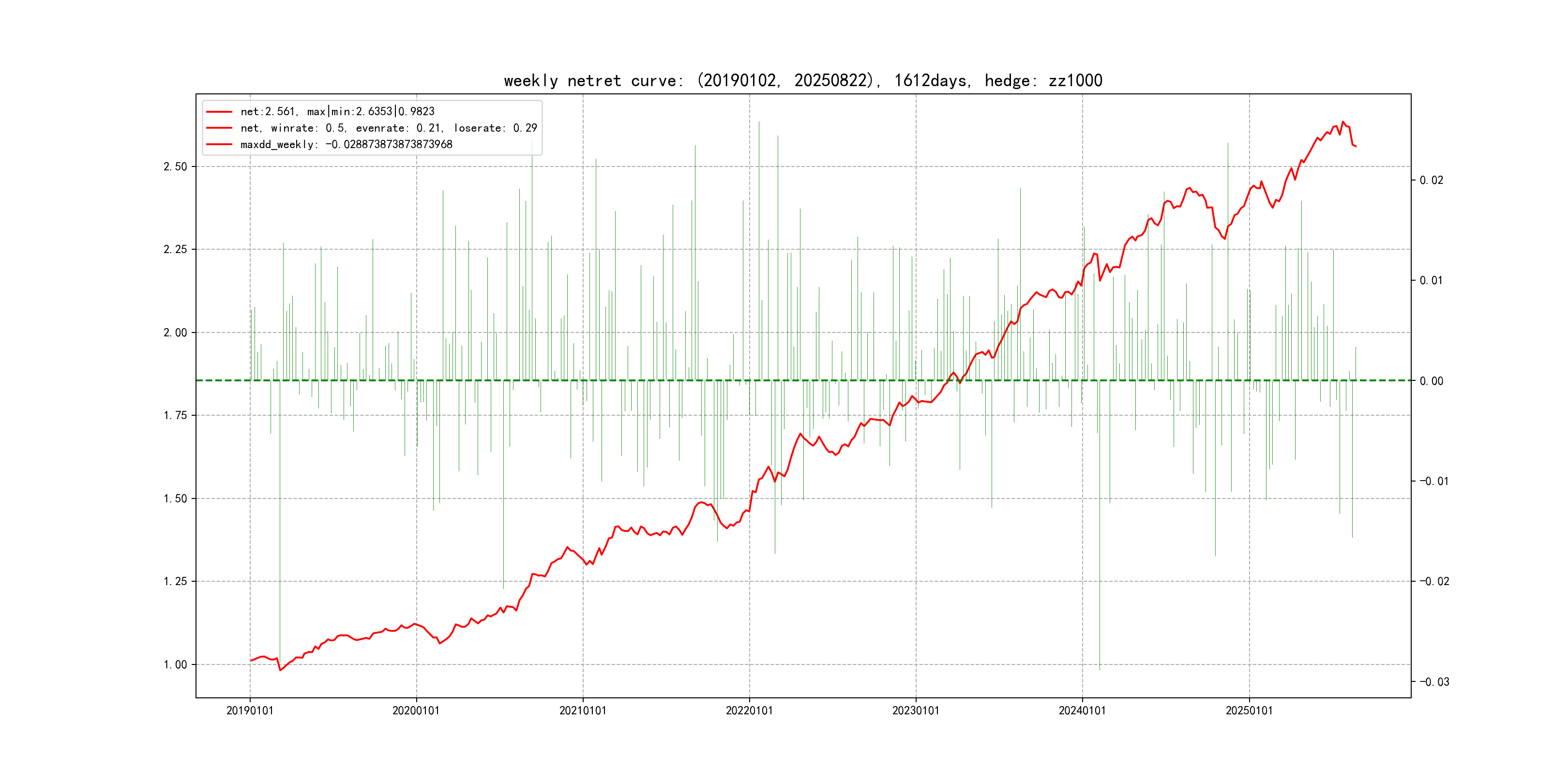Click the winrate legend entry text

point(388,128)
